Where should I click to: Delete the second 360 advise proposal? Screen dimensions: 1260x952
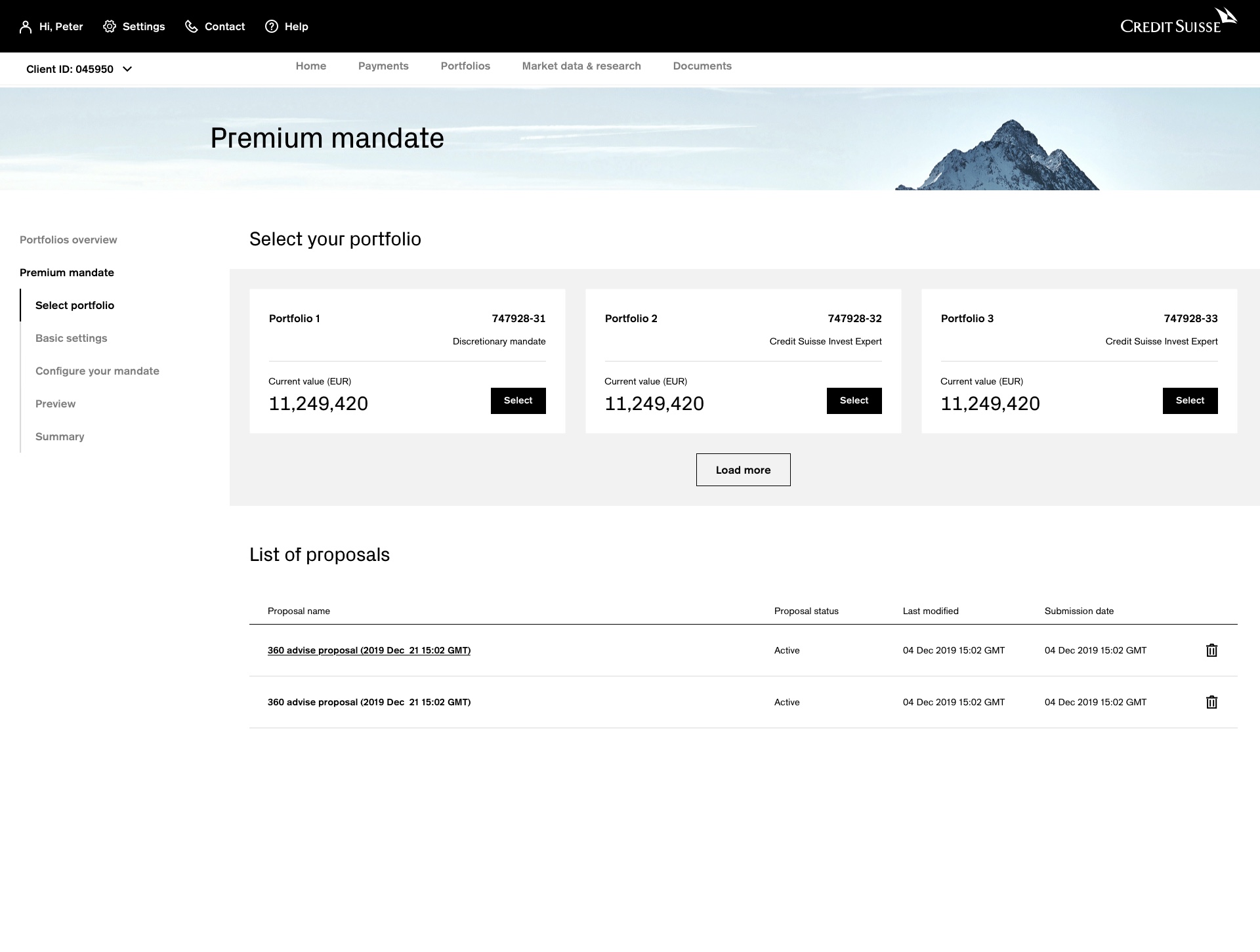1211,702
